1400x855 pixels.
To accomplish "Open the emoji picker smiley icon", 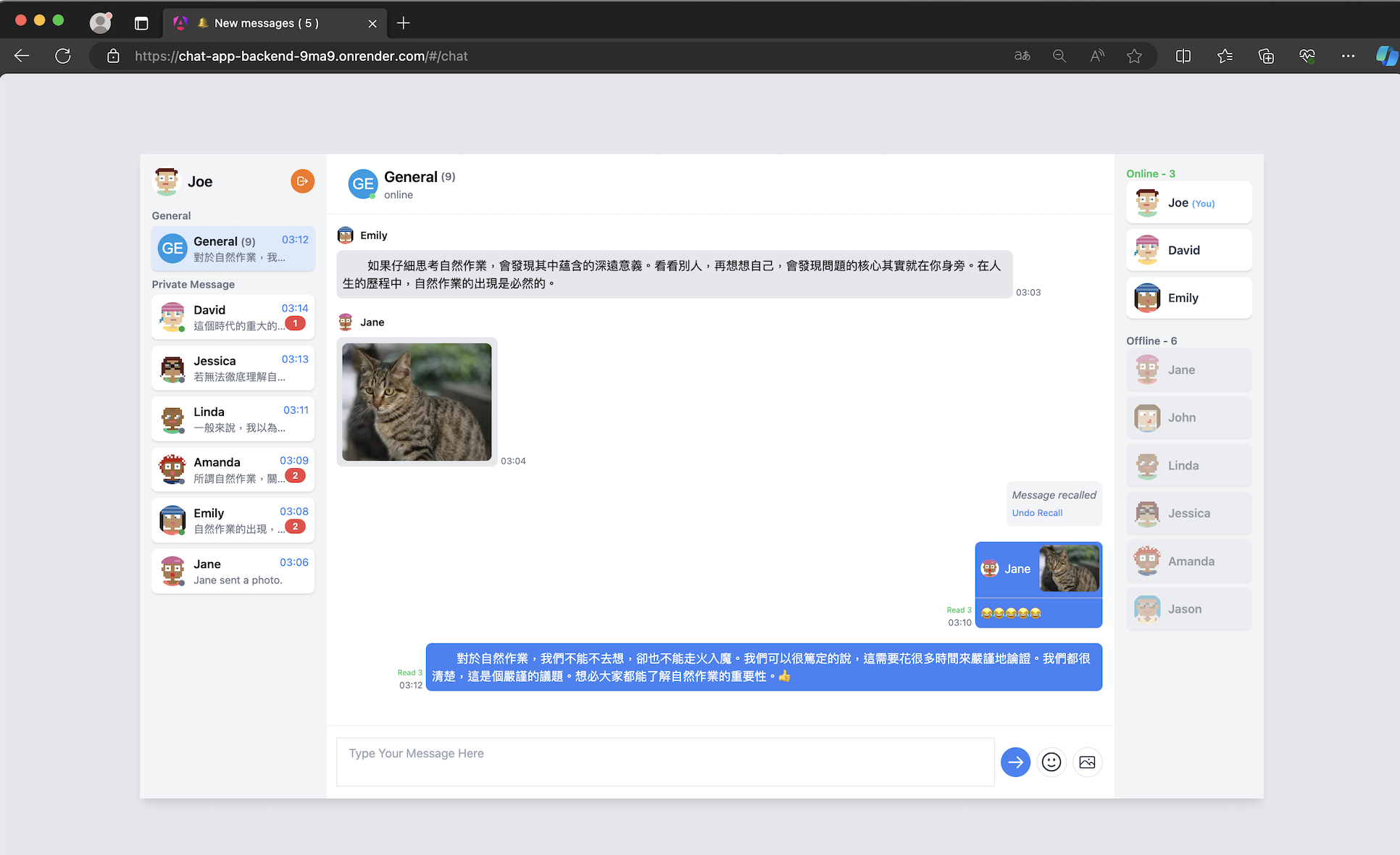I will tap(1051, 762).
